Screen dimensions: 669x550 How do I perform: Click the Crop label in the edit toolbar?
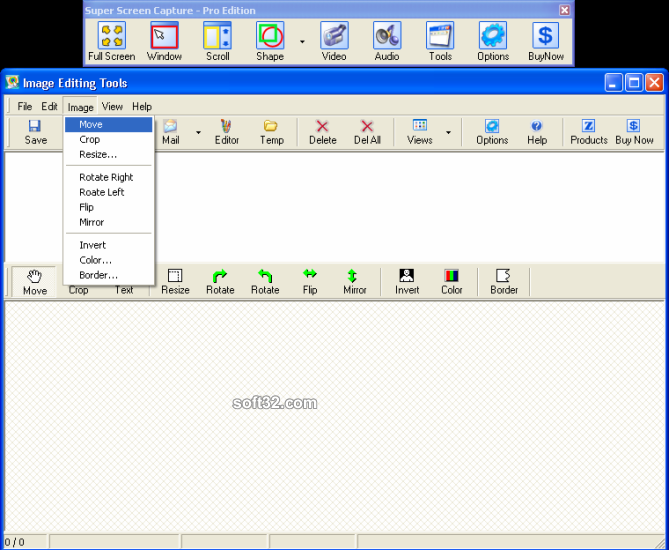tap(79, 290)
